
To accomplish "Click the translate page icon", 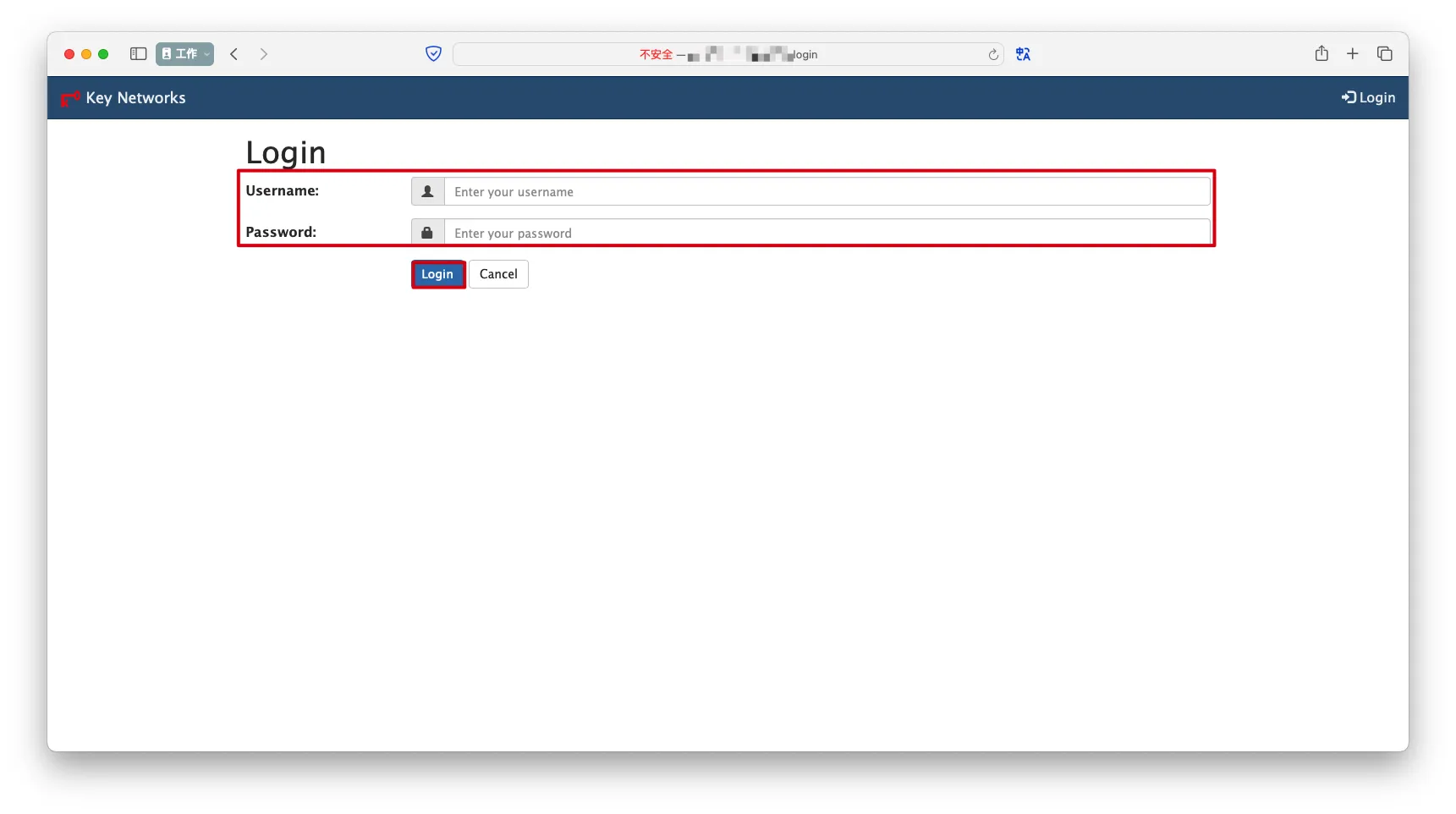I will [x=1023, y=54].
